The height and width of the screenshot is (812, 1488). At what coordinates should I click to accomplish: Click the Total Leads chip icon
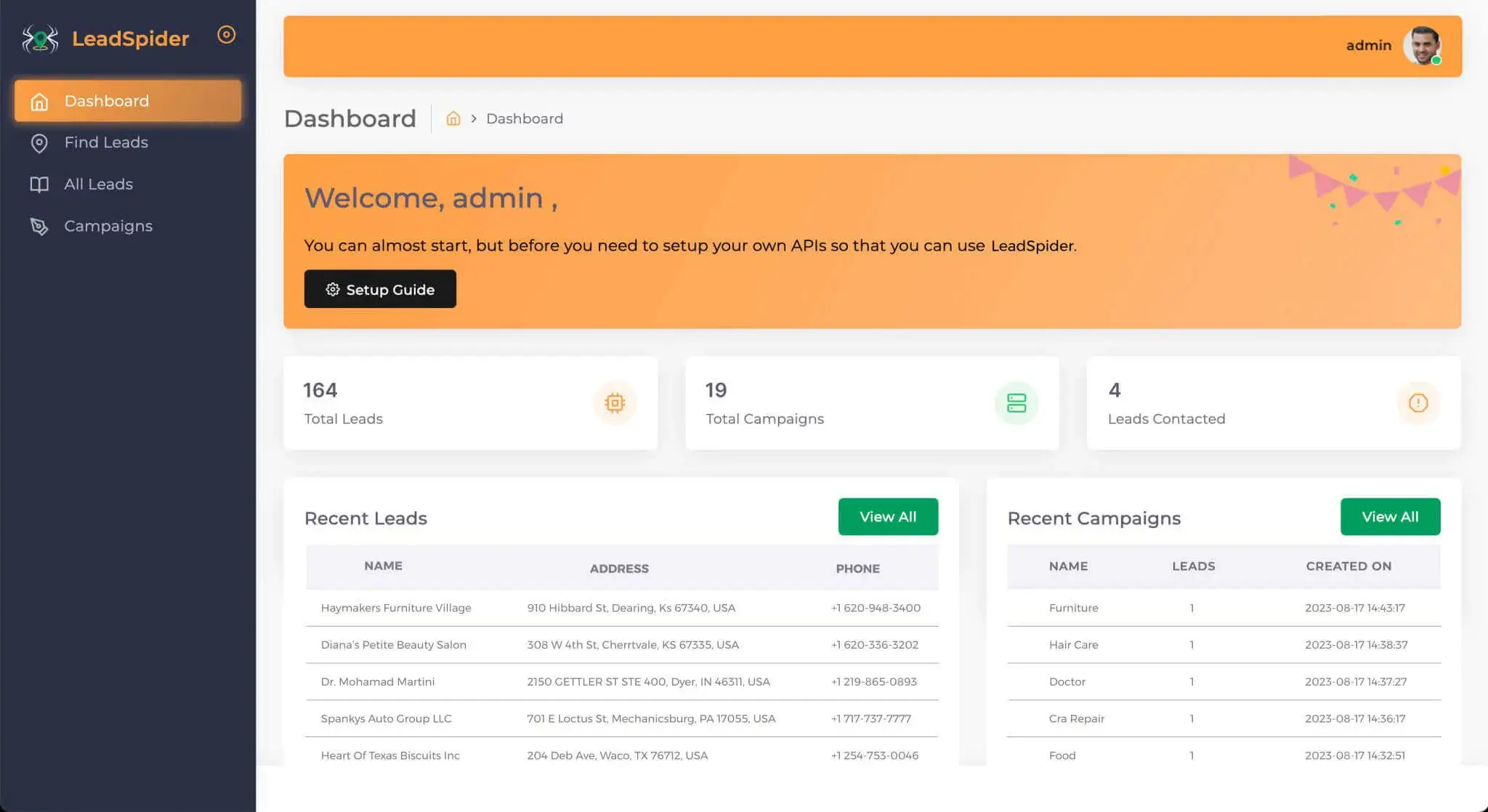[615, 403]
